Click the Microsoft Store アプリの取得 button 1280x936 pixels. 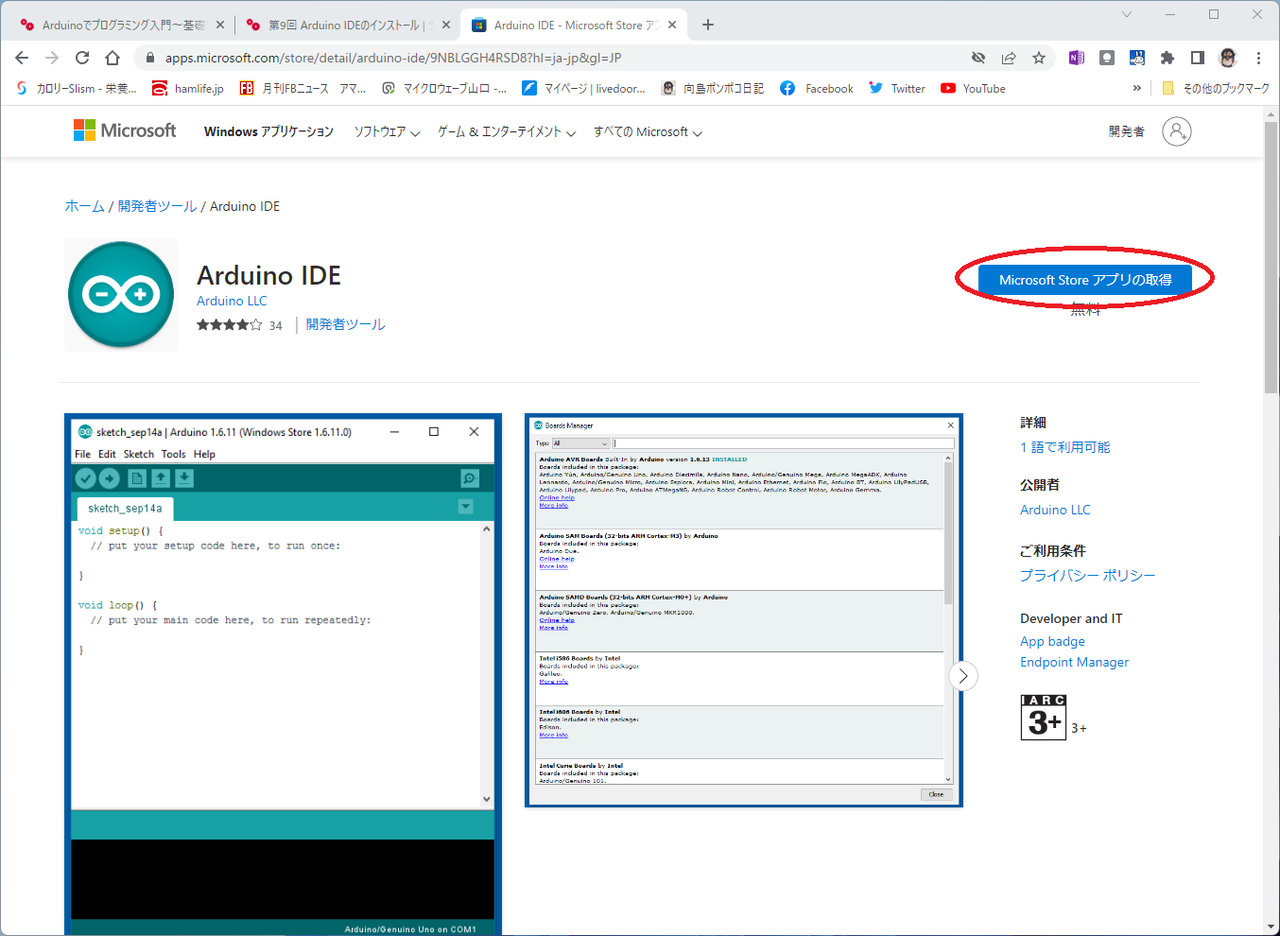1085,280
